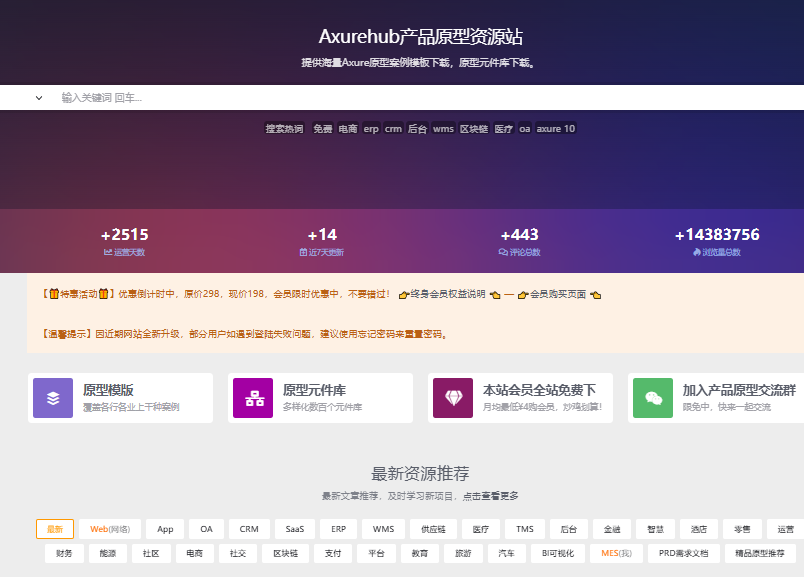Click the green chat bubble icon for 交流群

tap(652, 397)
